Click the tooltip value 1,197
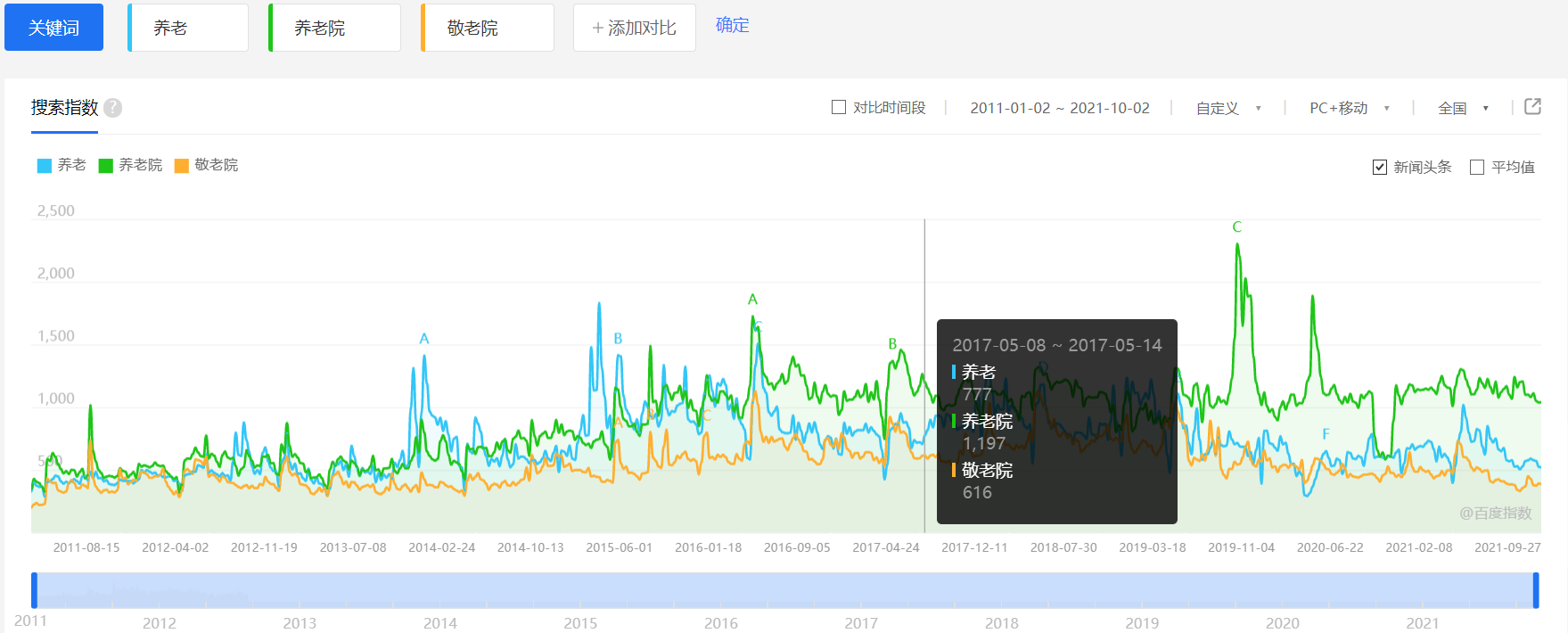The image size is (1568, 633). click(x=984, y=443)
